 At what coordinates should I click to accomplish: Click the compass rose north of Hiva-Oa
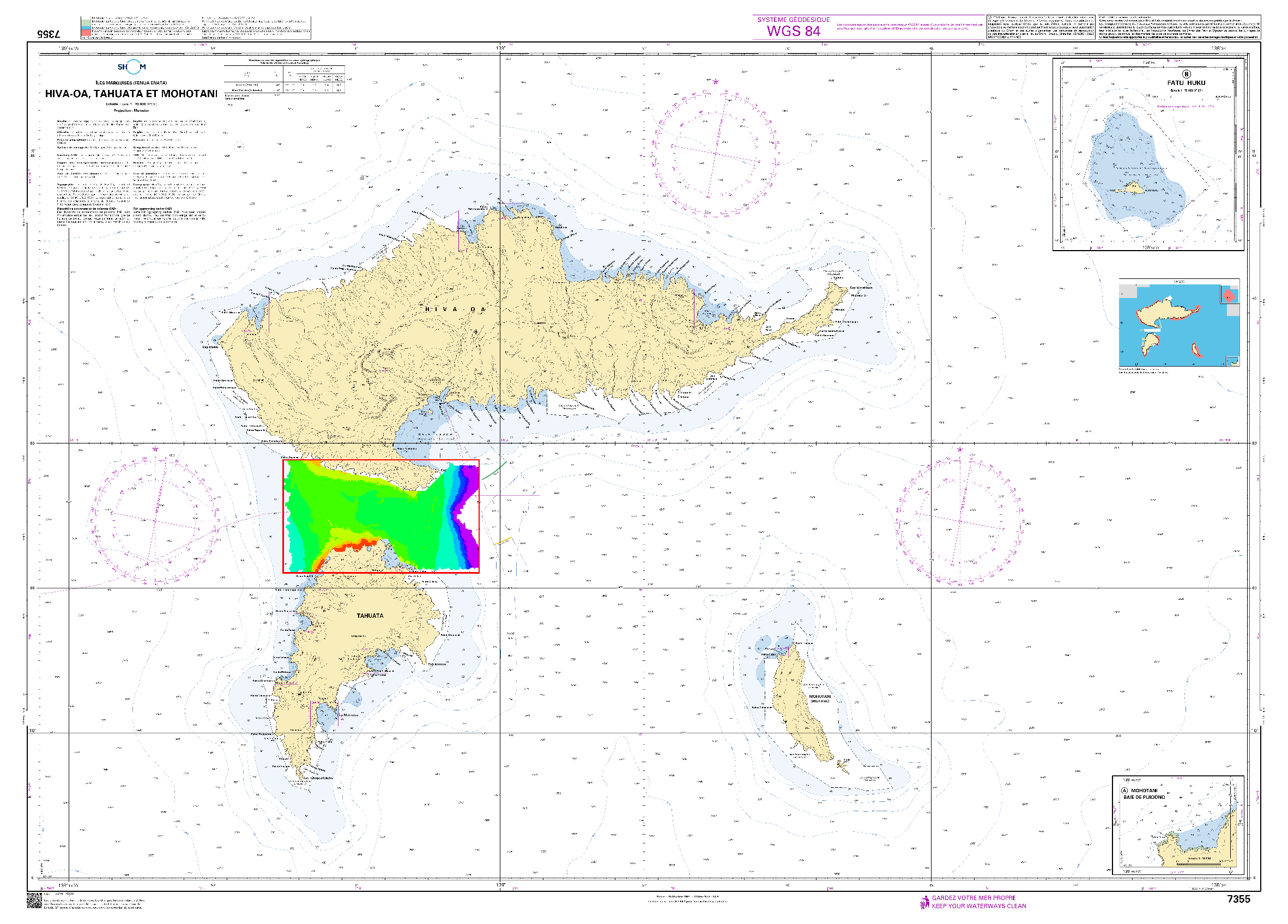[715, 153]
